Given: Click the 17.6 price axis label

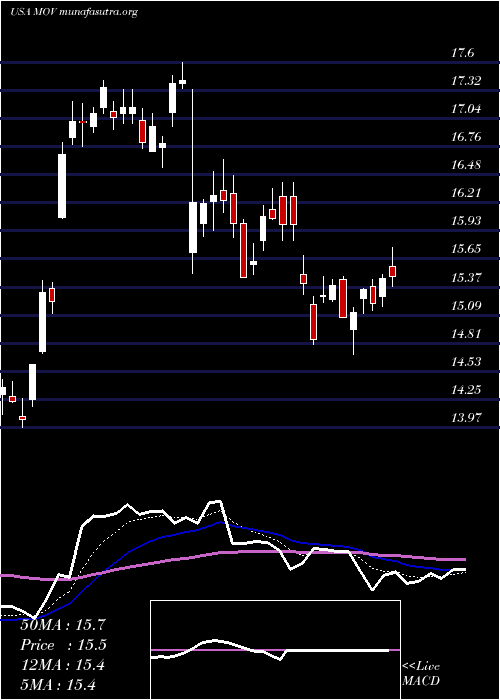Looking at the screenshot, I should [462, 53].
